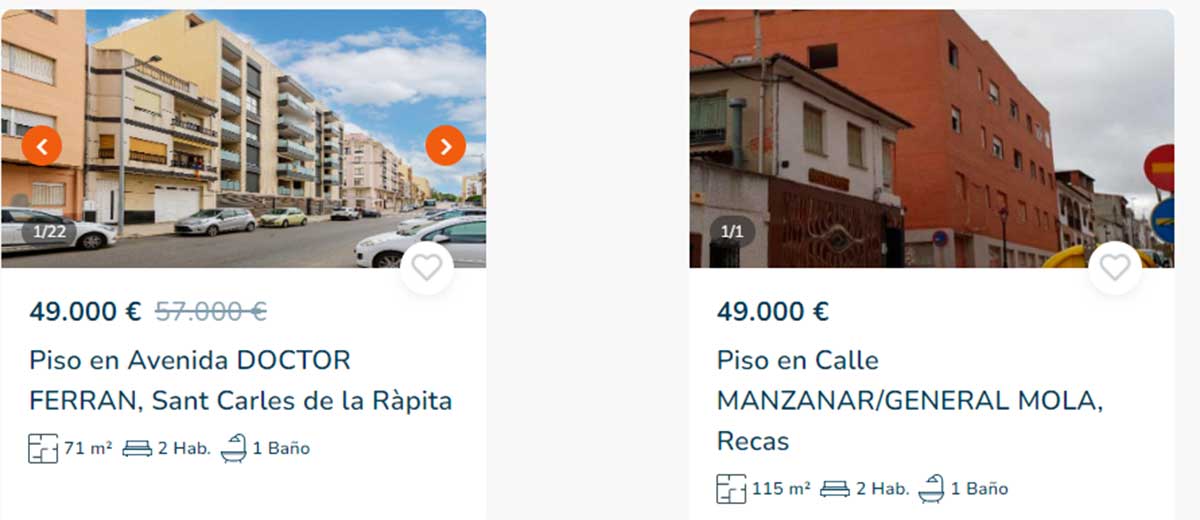Click the 1/22 photo counter badge
The image size is (1200, 520).
[50, 232]
